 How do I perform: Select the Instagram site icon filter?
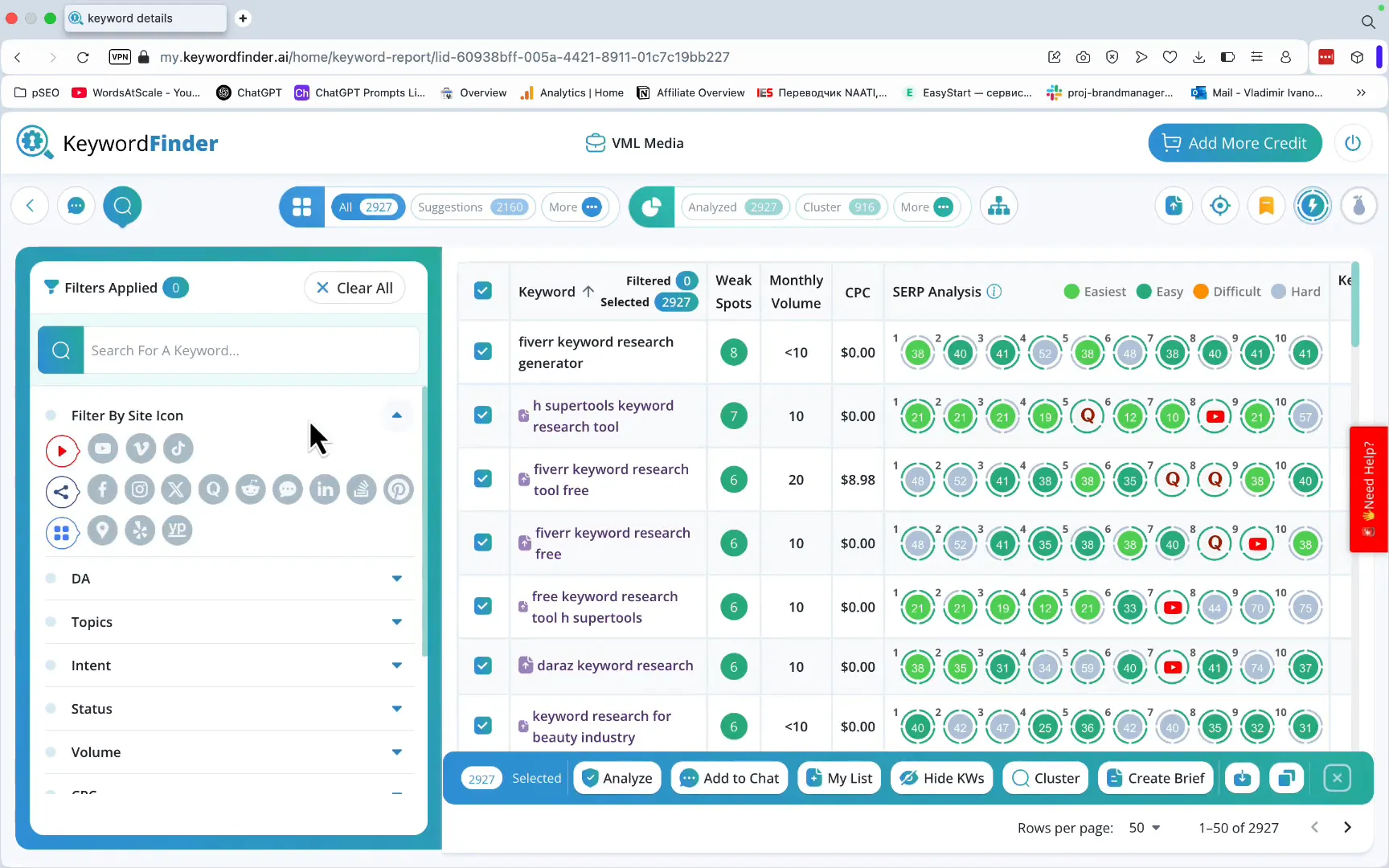139,489
